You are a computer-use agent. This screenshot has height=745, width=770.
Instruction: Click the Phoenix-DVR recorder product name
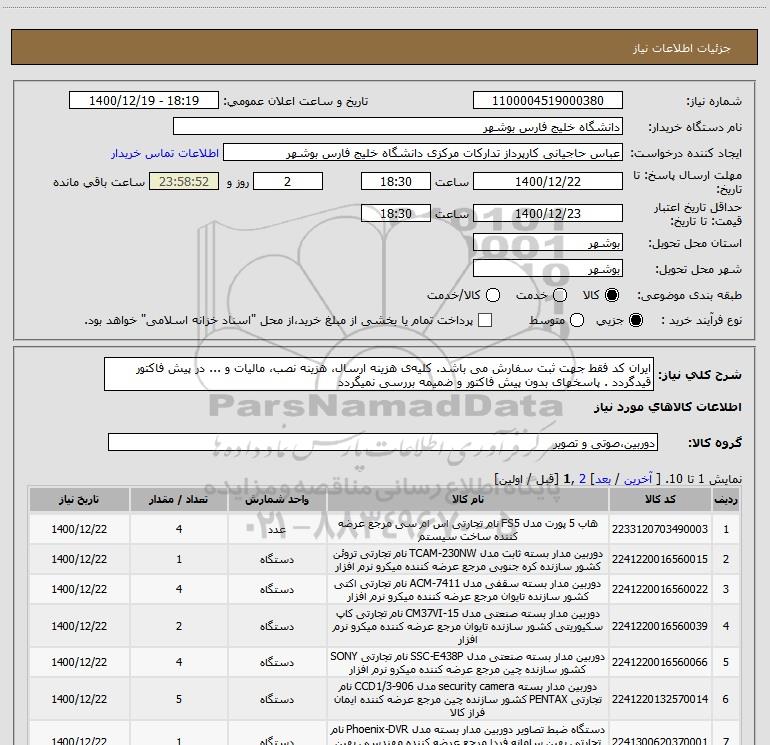(468, 735)
